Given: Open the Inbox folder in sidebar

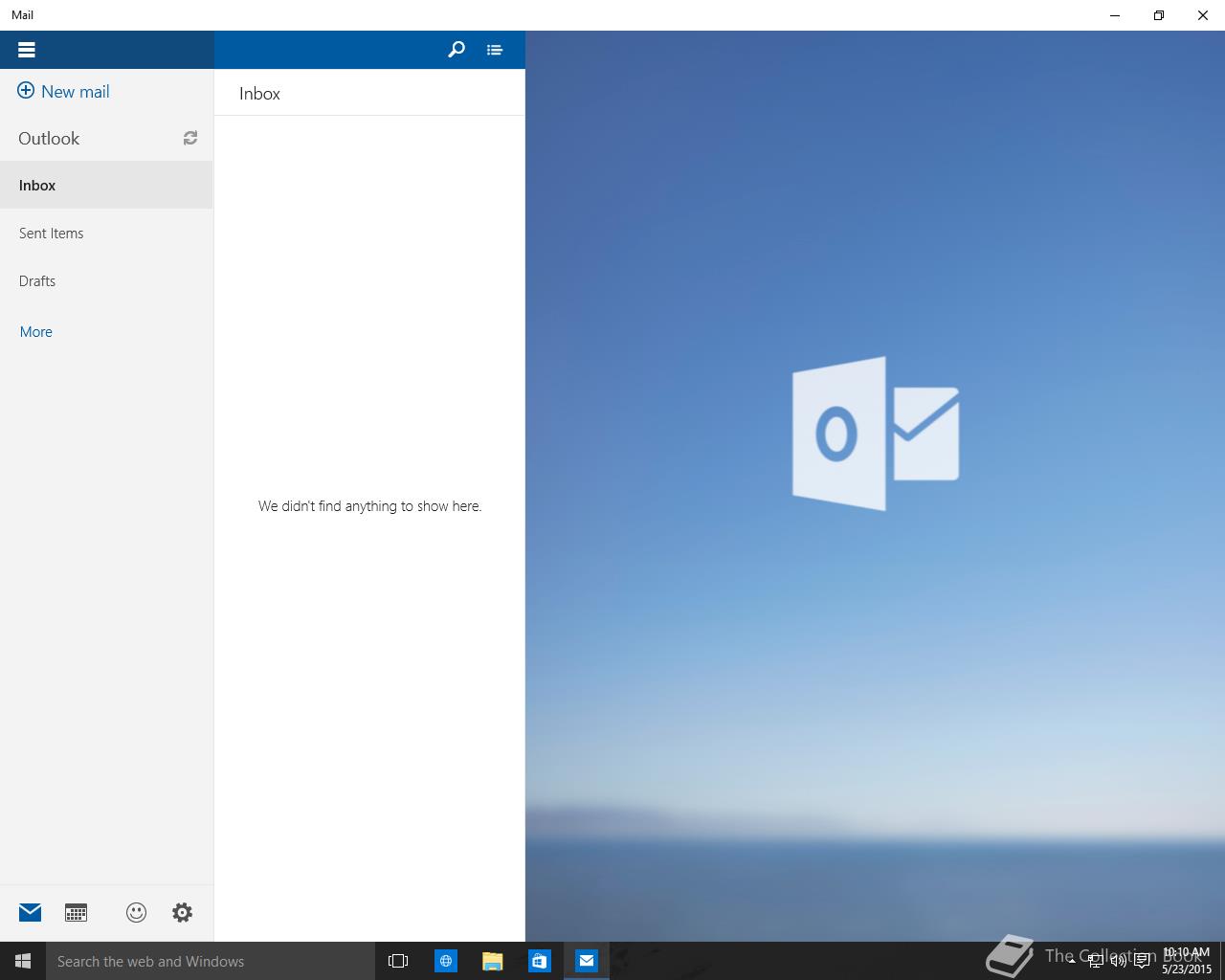Looking at the screenshot, I should pyautogui.click(x=106, y=186).
